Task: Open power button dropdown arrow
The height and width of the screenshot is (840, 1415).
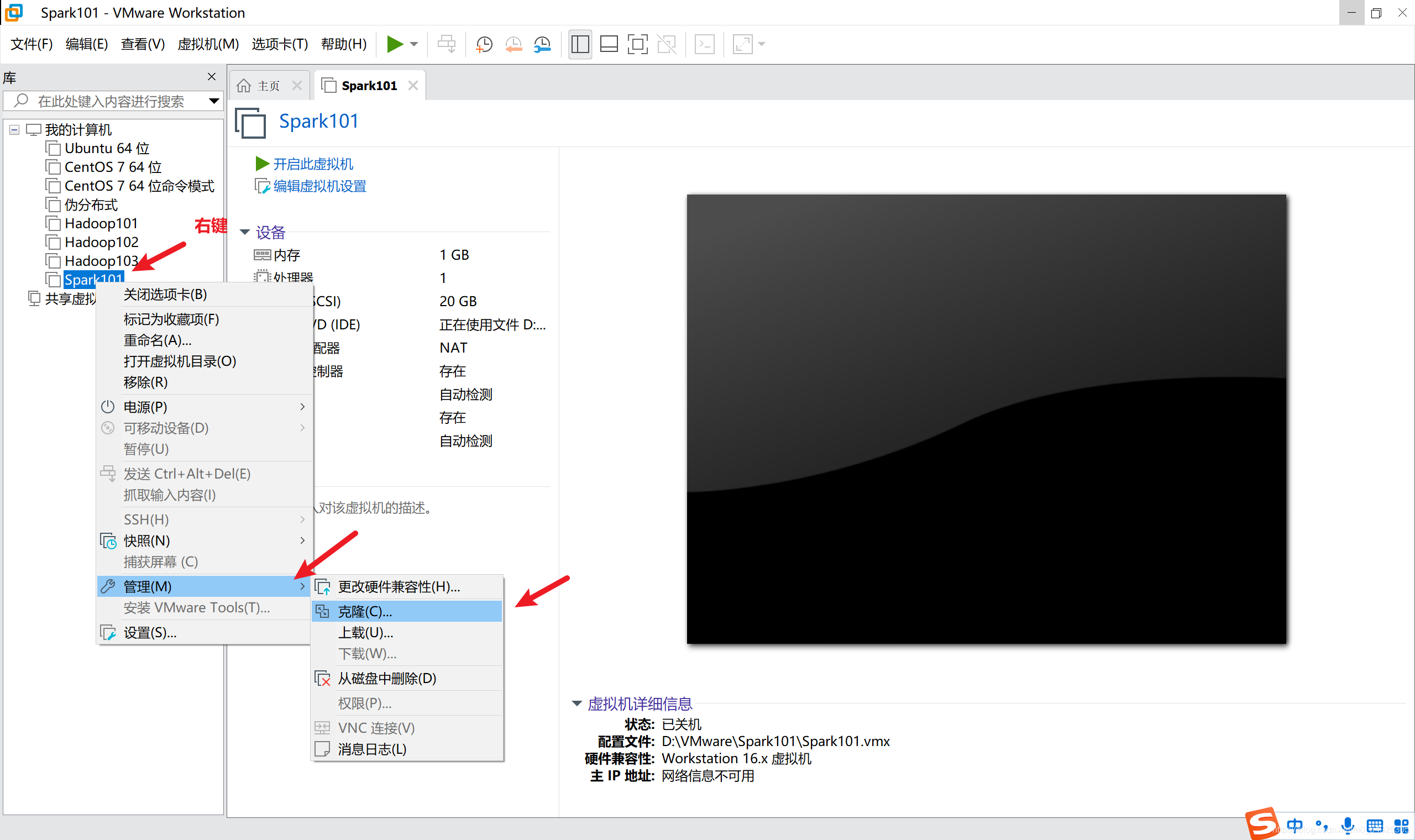Action: [x=415, y=44]
